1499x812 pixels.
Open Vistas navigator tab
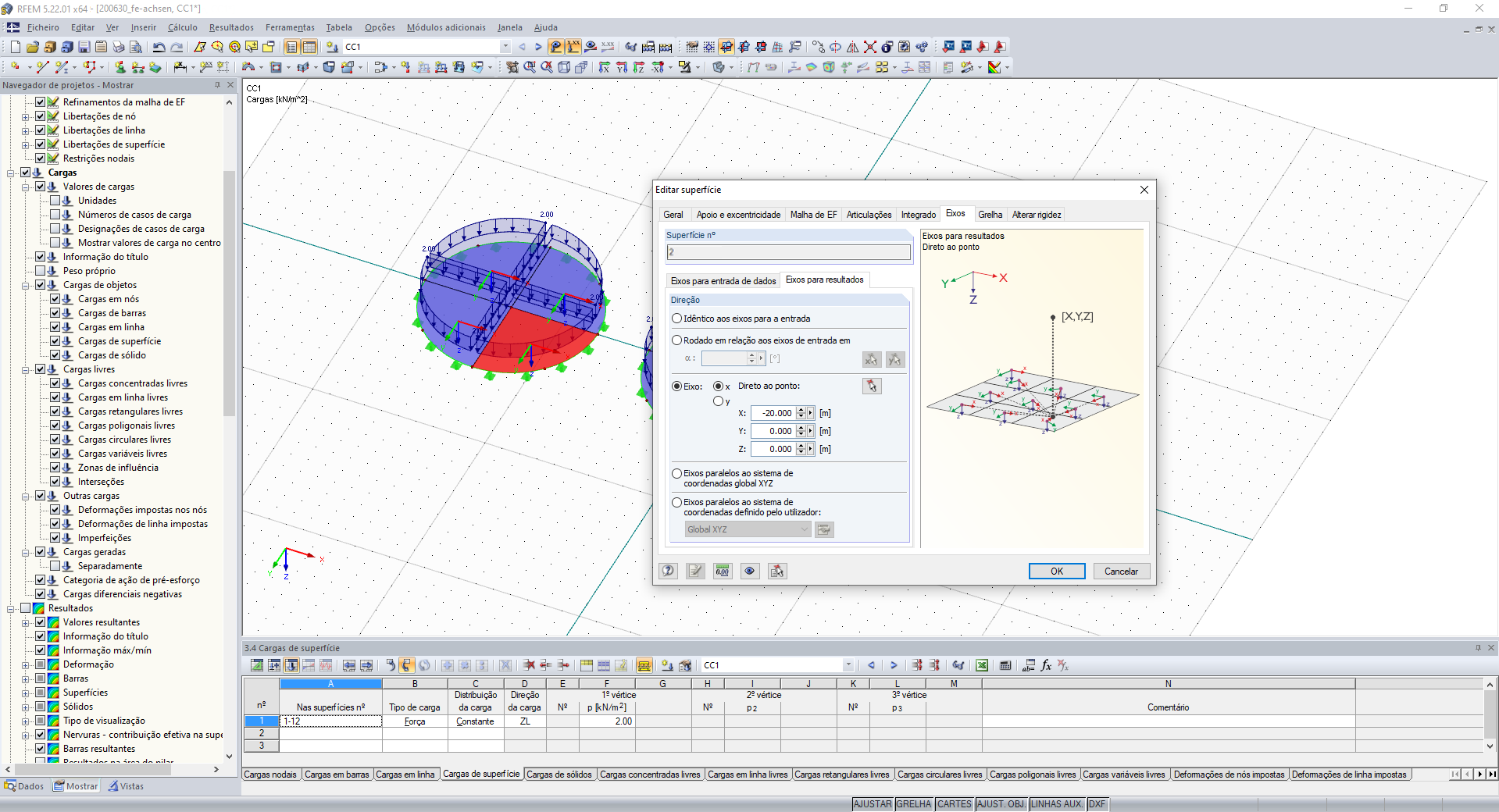[126, 786]
